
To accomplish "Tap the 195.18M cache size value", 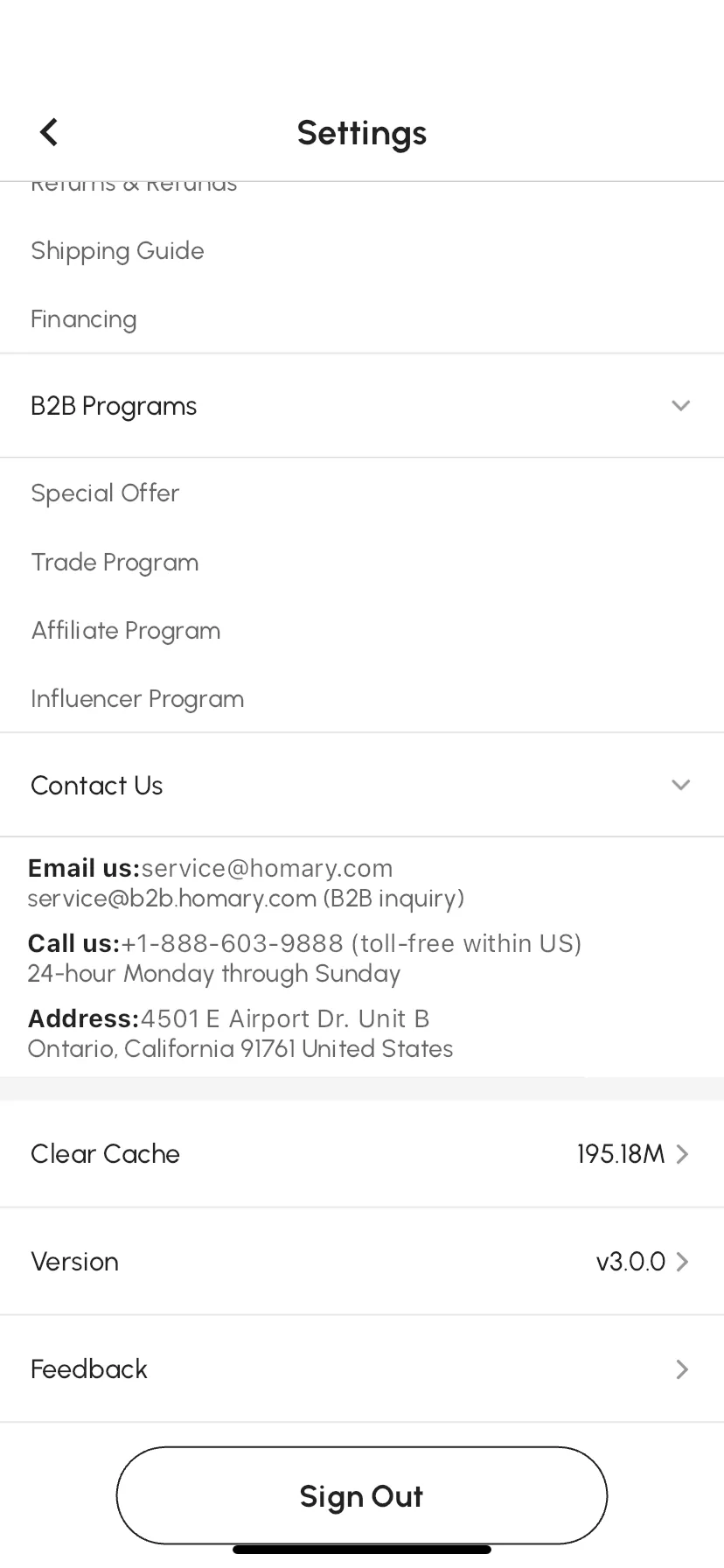I will coord(621,1154).
